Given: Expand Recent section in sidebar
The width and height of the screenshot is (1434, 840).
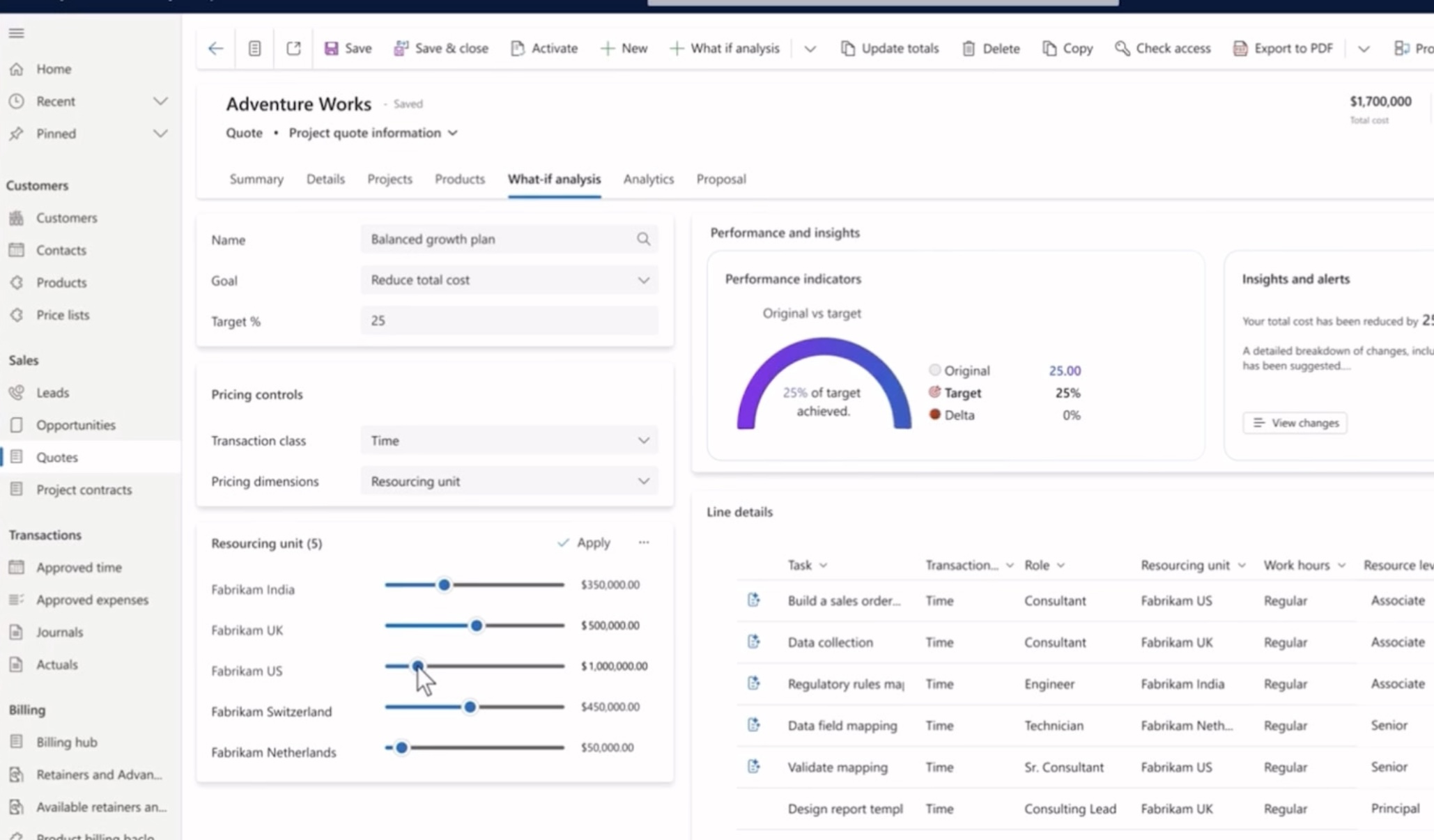Looking at the screenshot, I should tap(160, 101).
